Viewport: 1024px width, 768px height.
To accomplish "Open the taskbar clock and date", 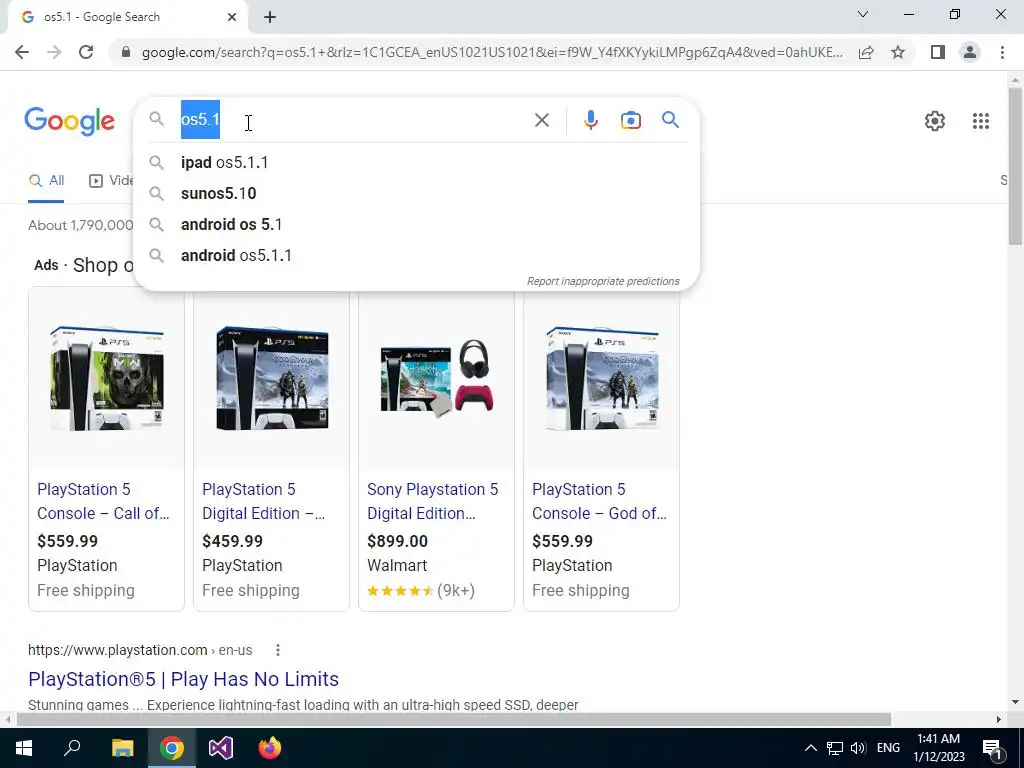I will [x=938, y=748].
